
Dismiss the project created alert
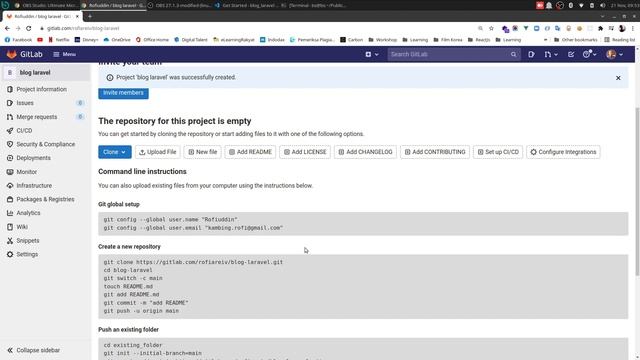point(618,78)
